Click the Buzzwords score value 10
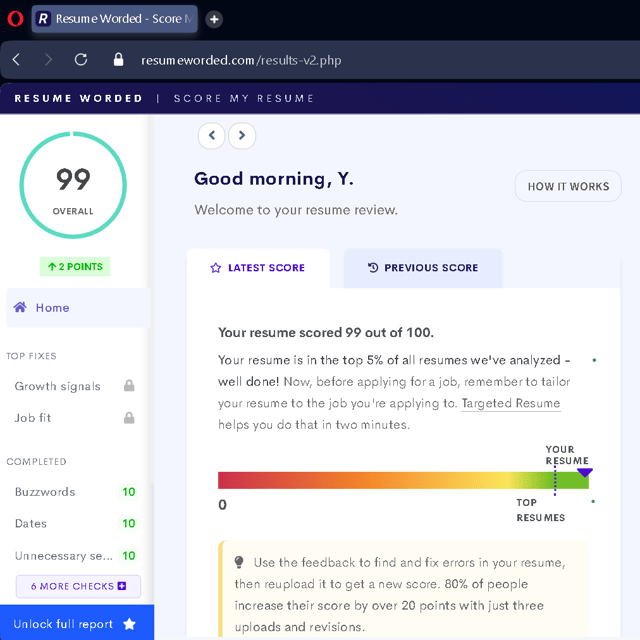 click(129, 492)
